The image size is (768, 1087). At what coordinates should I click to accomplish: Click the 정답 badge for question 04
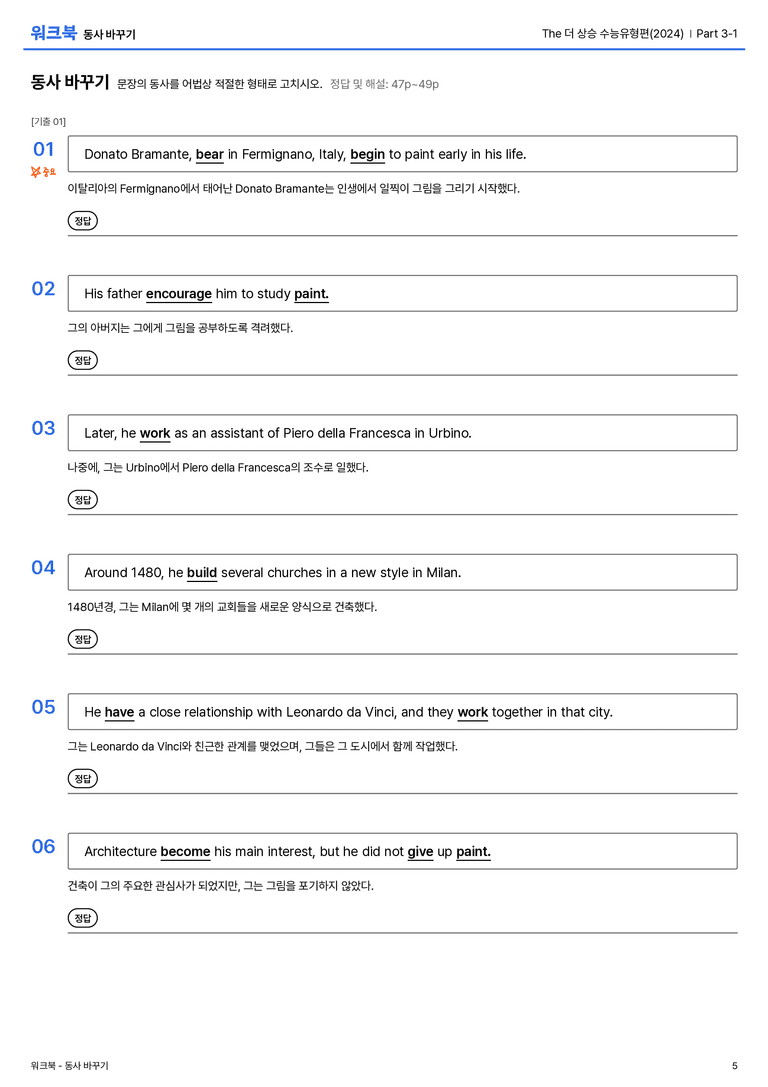(82, 638)
